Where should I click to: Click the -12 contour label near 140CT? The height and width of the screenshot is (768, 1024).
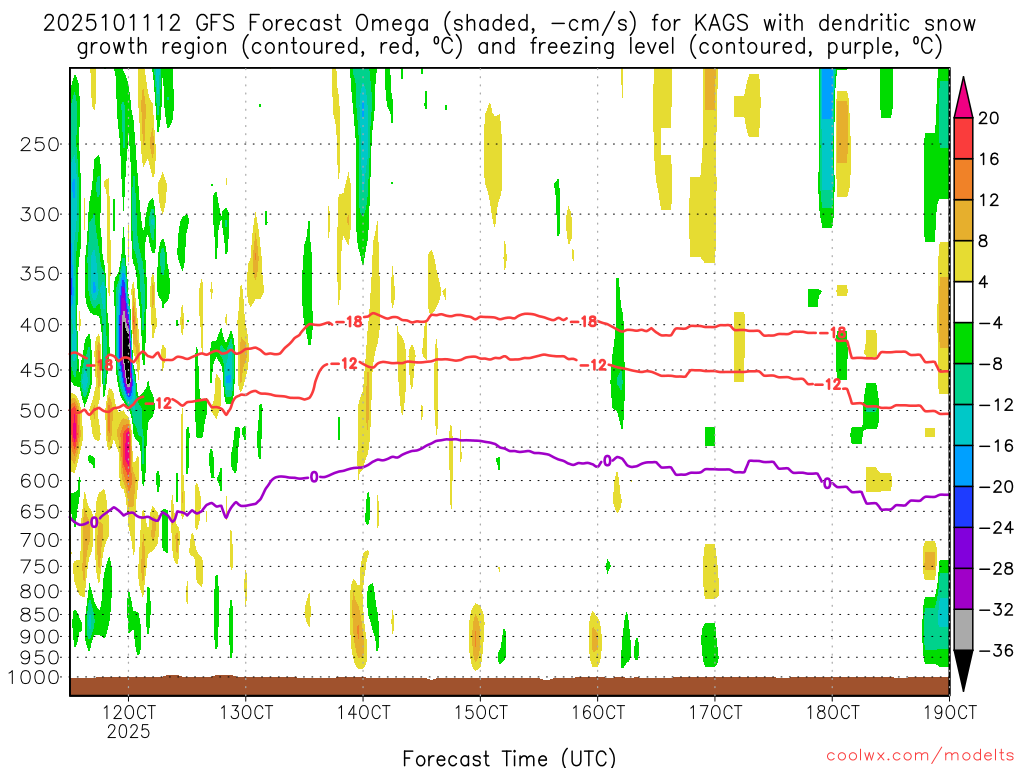[x=344, y=364]
